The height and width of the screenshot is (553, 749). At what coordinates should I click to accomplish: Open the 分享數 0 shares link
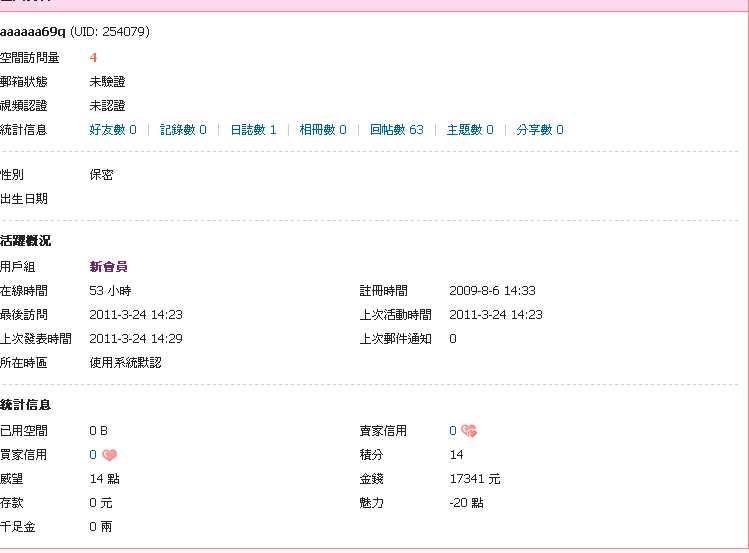coord(539,130)
